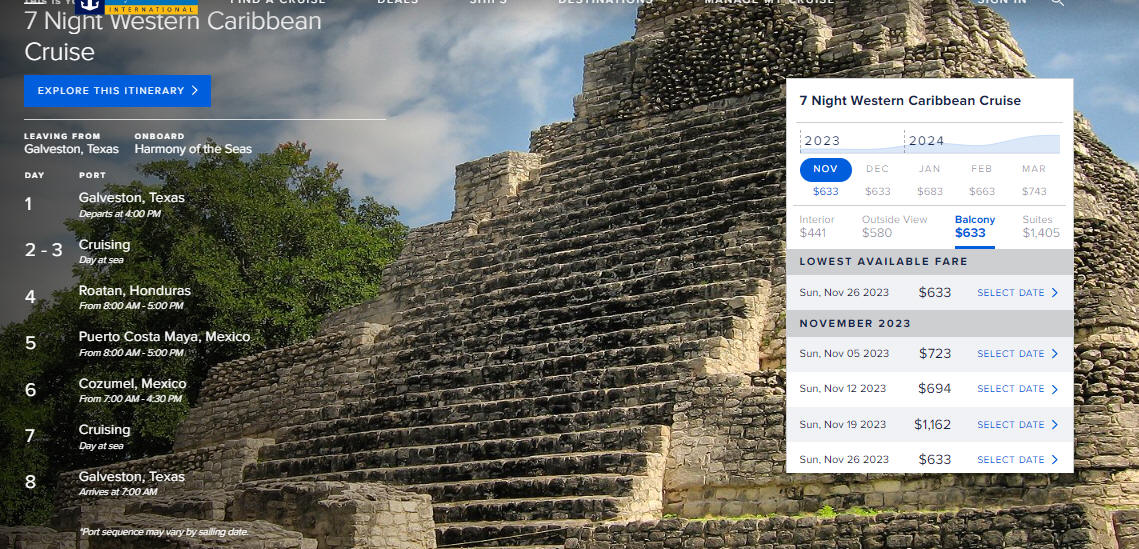Open Select Date for Nov 05 2023
The width and height of the screenshot is (1139, 549).
[x=1017, y=354]
